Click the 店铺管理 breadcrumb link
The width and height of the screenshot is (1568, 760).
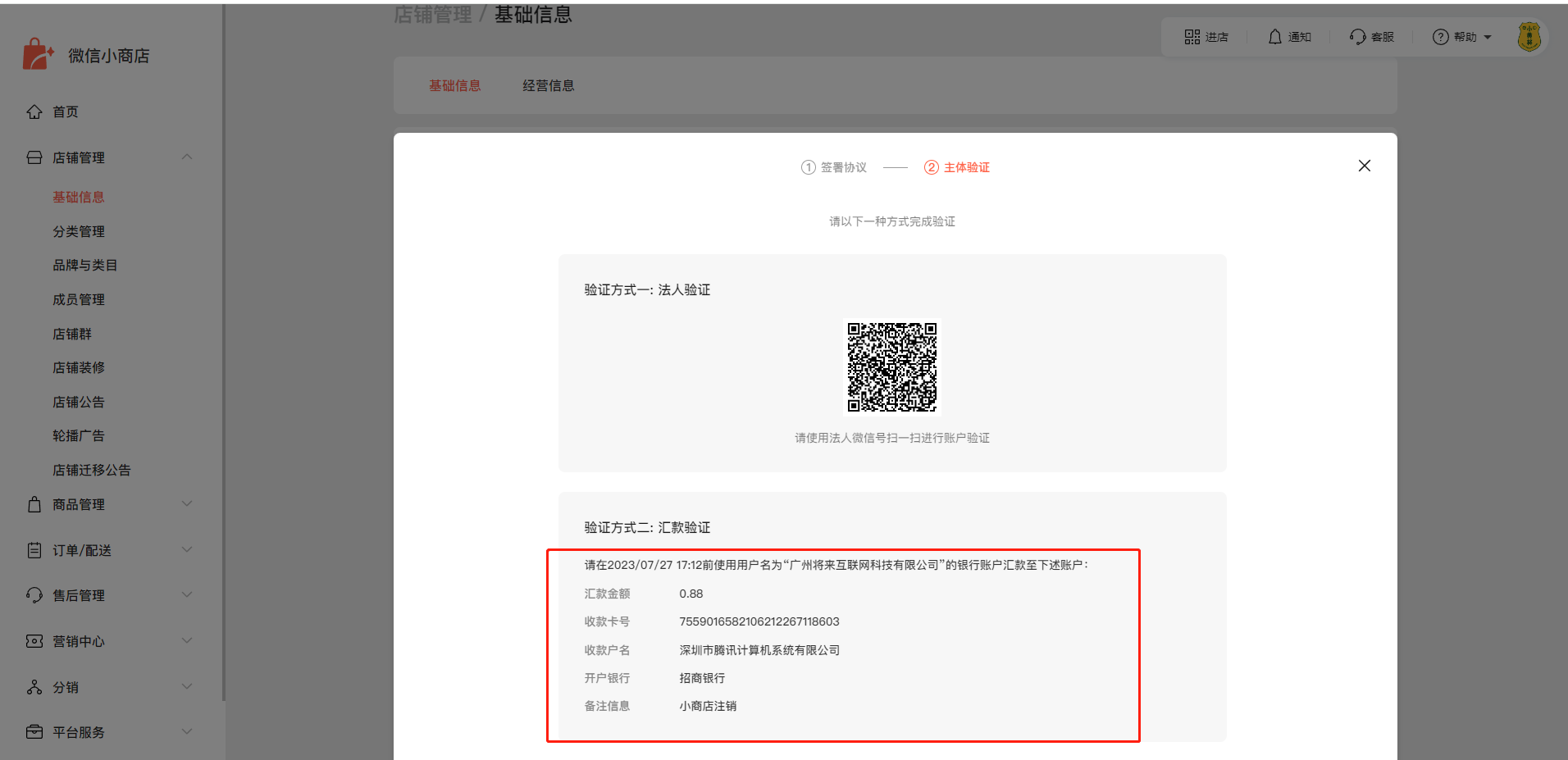(x=433, y=14)
